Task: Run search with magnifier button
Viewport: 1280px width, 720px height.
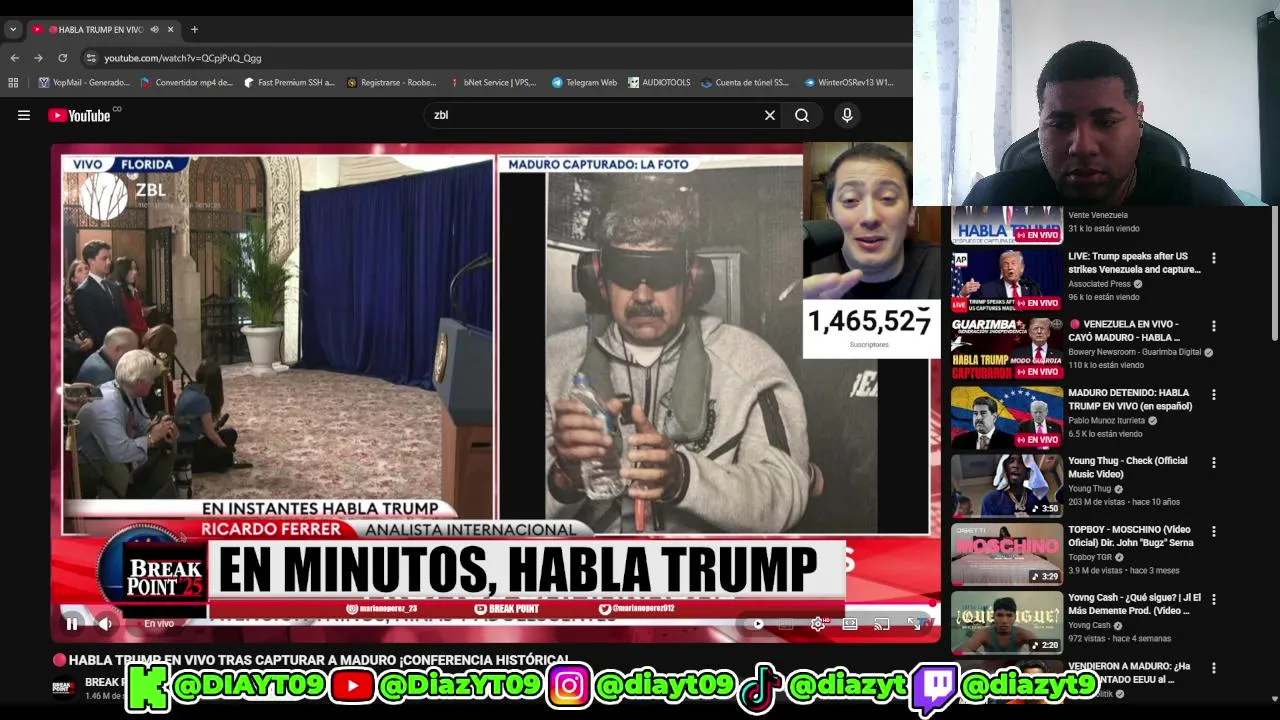Action: [x=802, y=115]
